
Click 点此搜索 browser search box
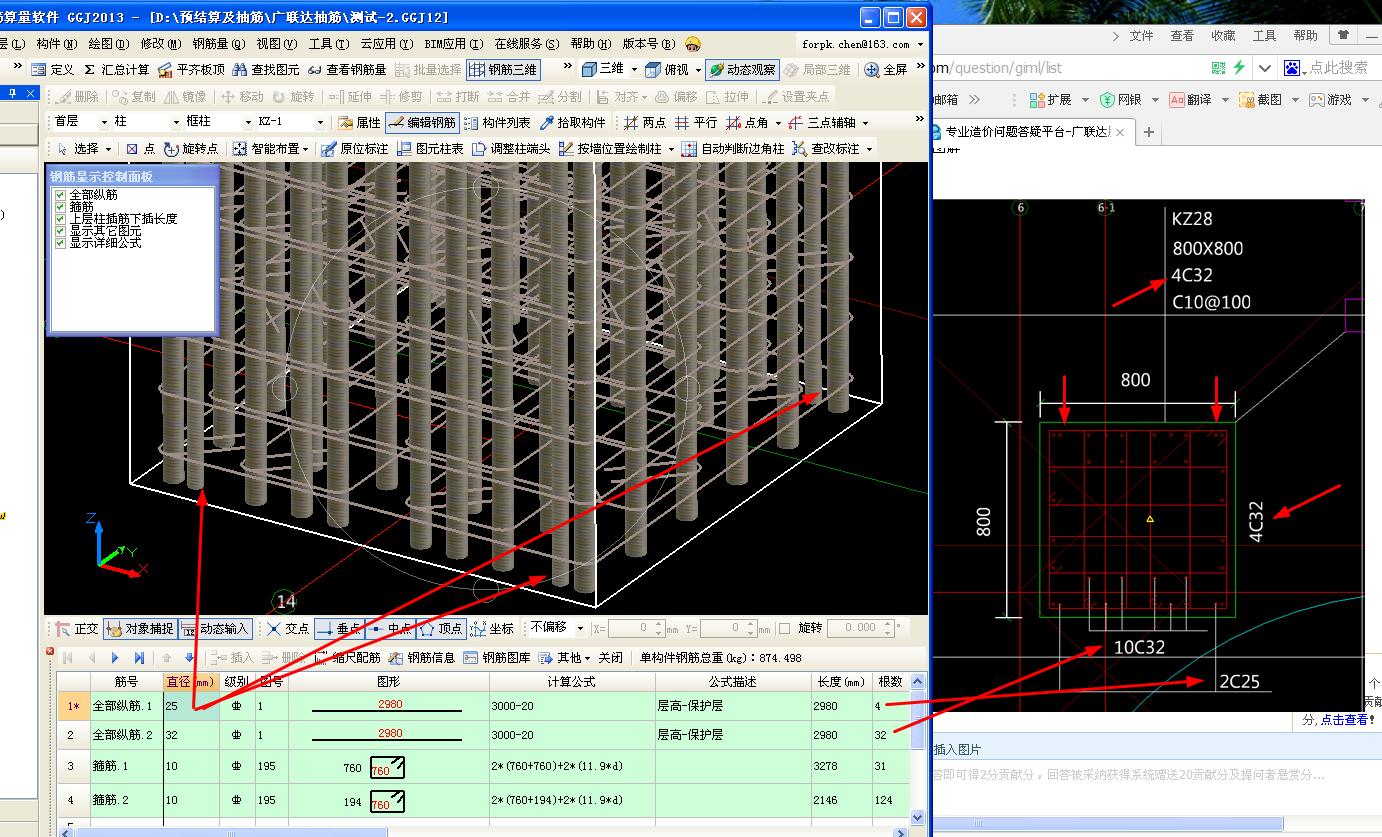point(1338,68)
